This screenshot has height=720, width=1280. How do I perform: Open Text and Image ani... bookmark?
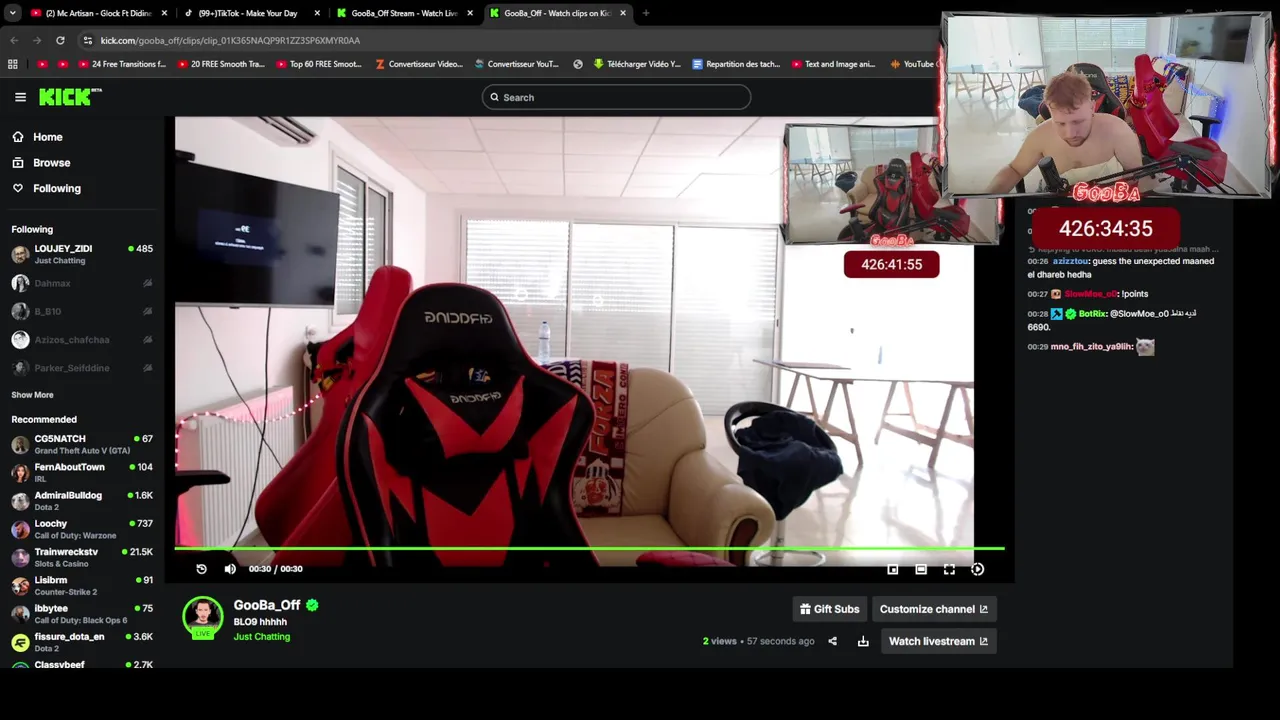pos(833,64)
